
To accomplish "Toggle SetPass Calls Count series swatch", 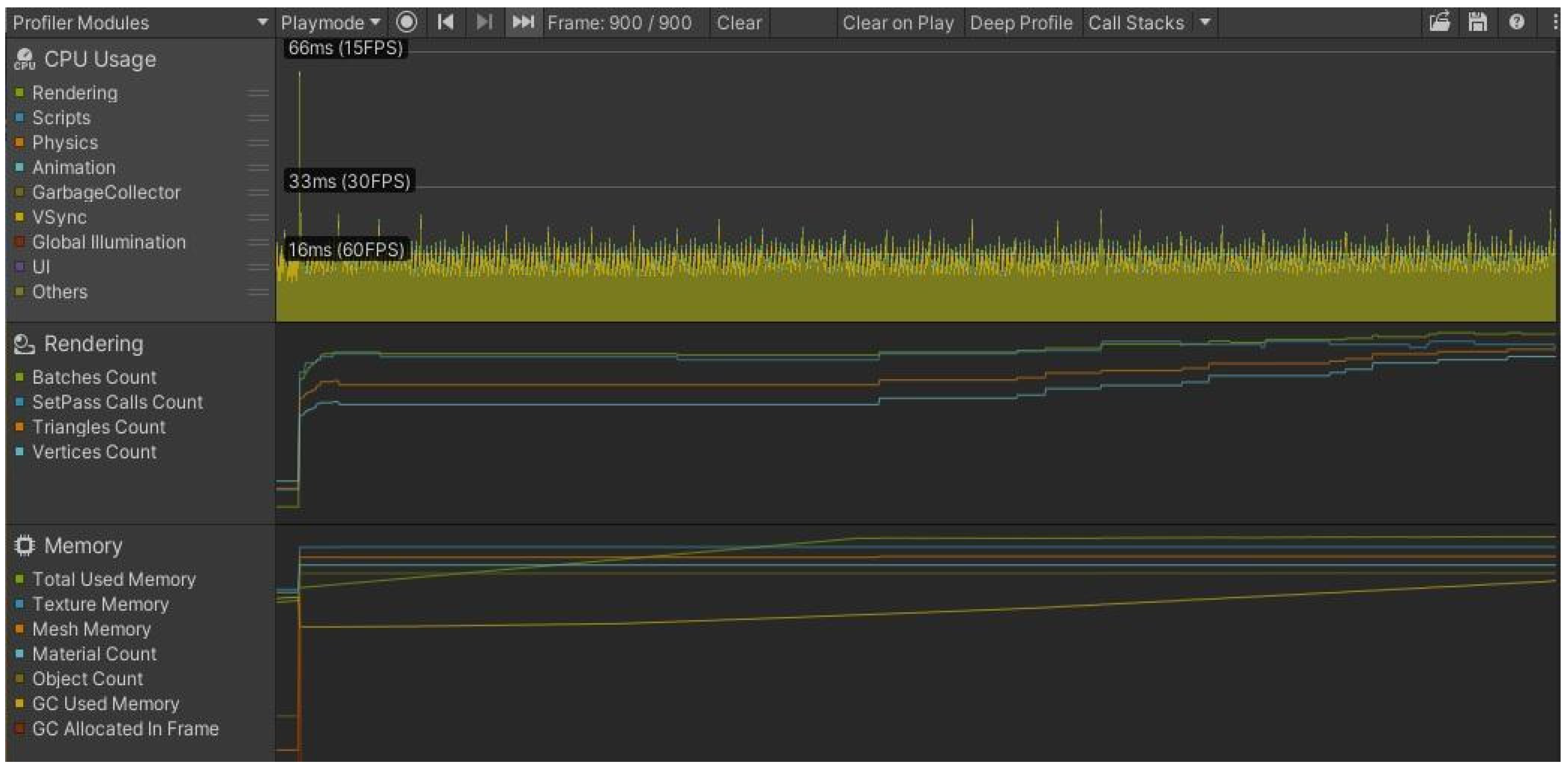I will [20, 402].
